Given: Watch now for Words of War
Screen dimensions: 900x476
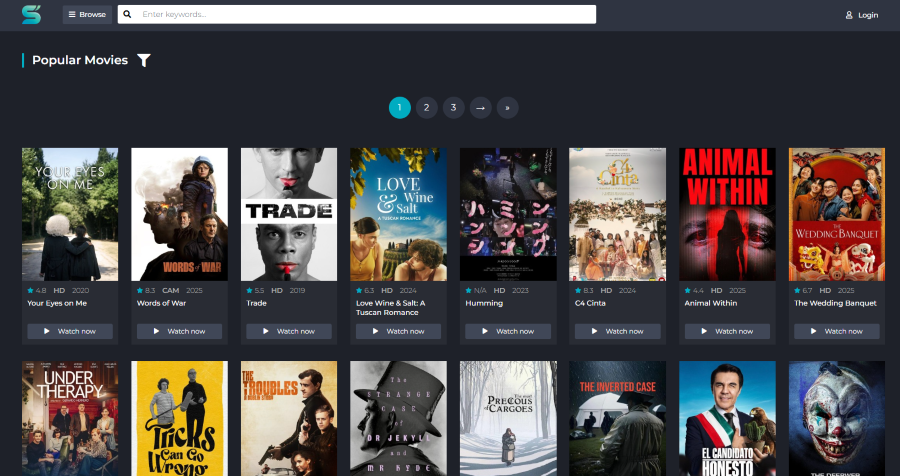Looking at the screenshot, I should 180,331.
